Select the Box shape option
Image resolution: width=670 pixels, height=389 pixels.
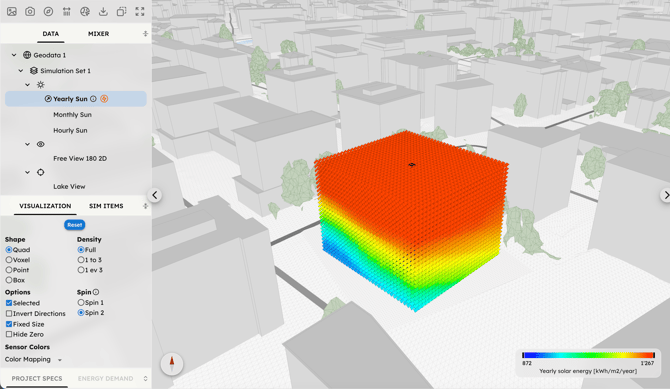click(9, 280)
